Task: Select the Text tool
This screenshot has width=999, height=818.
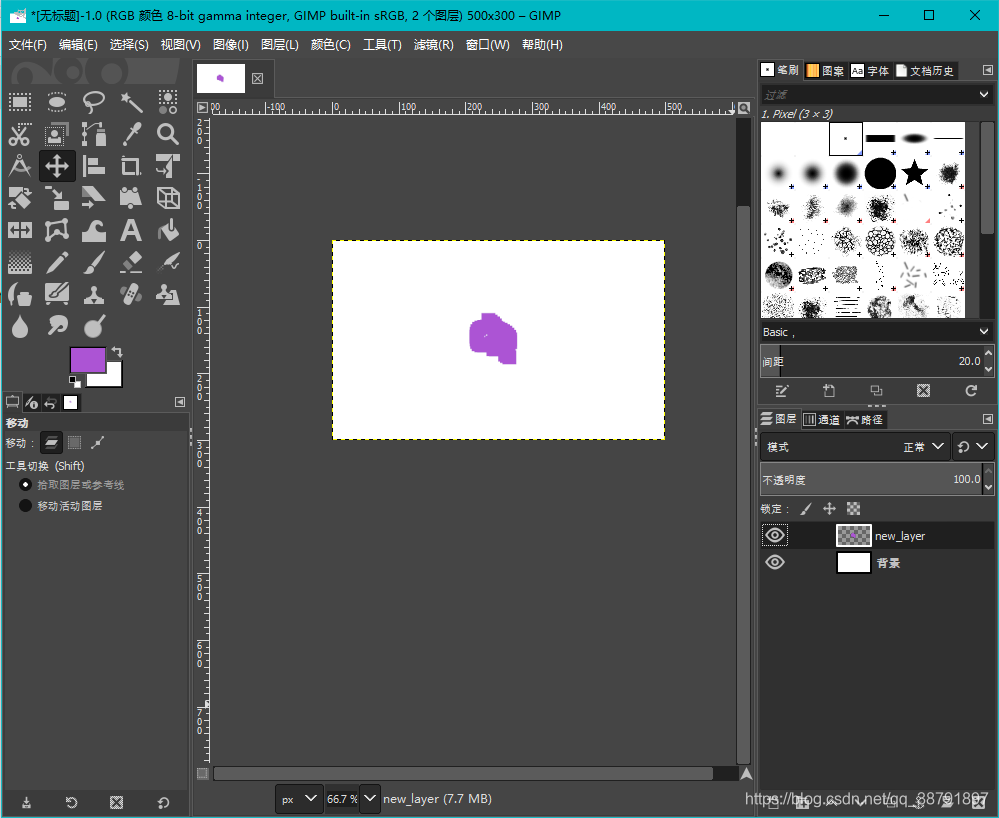Action: (131, 231)
